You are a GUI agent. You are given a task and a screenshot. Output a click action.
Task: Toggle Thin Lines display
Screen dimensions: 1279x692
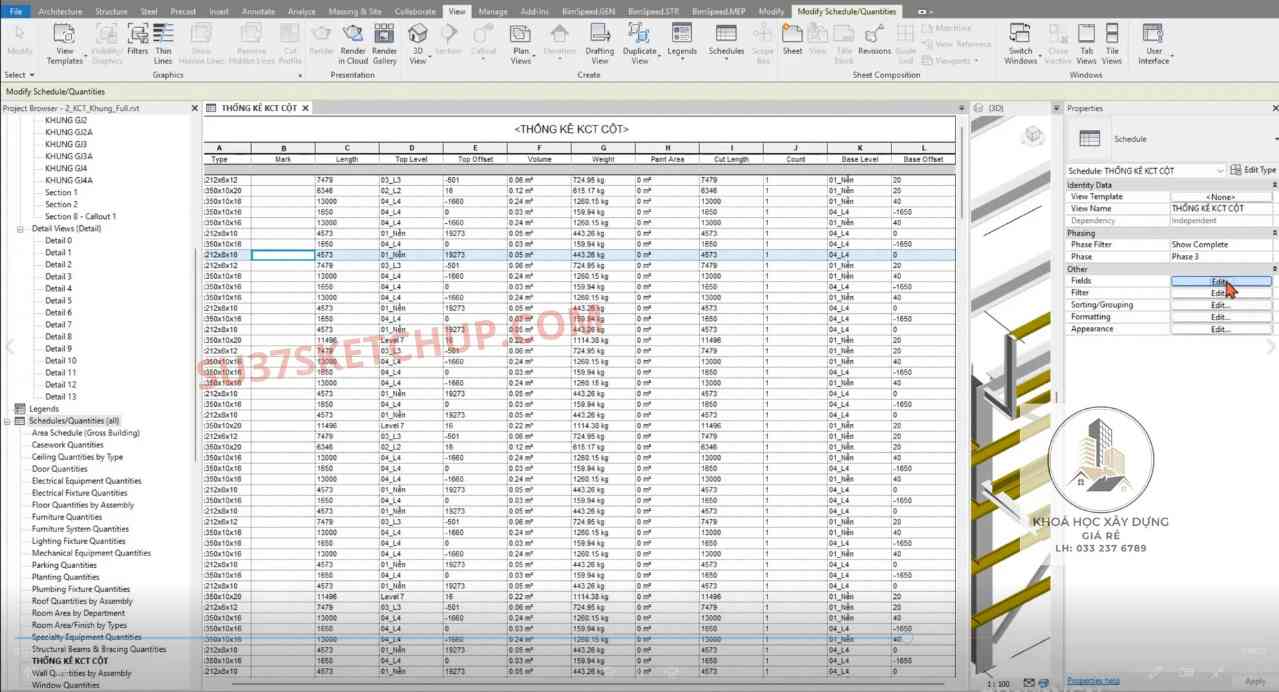coord(163,43)
